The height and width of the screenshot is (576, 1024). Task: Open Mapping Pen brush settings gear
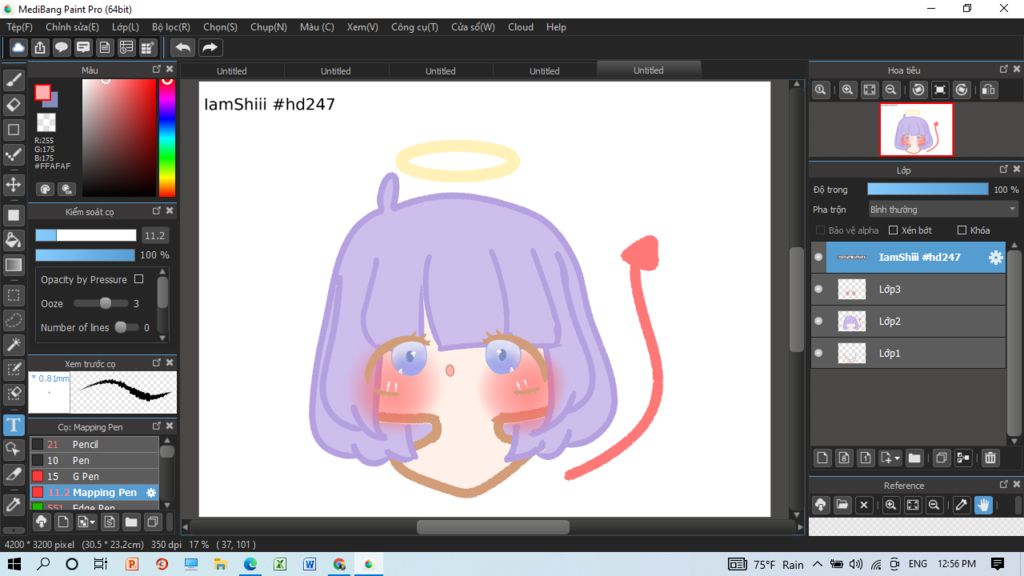(x=151, y=492)
